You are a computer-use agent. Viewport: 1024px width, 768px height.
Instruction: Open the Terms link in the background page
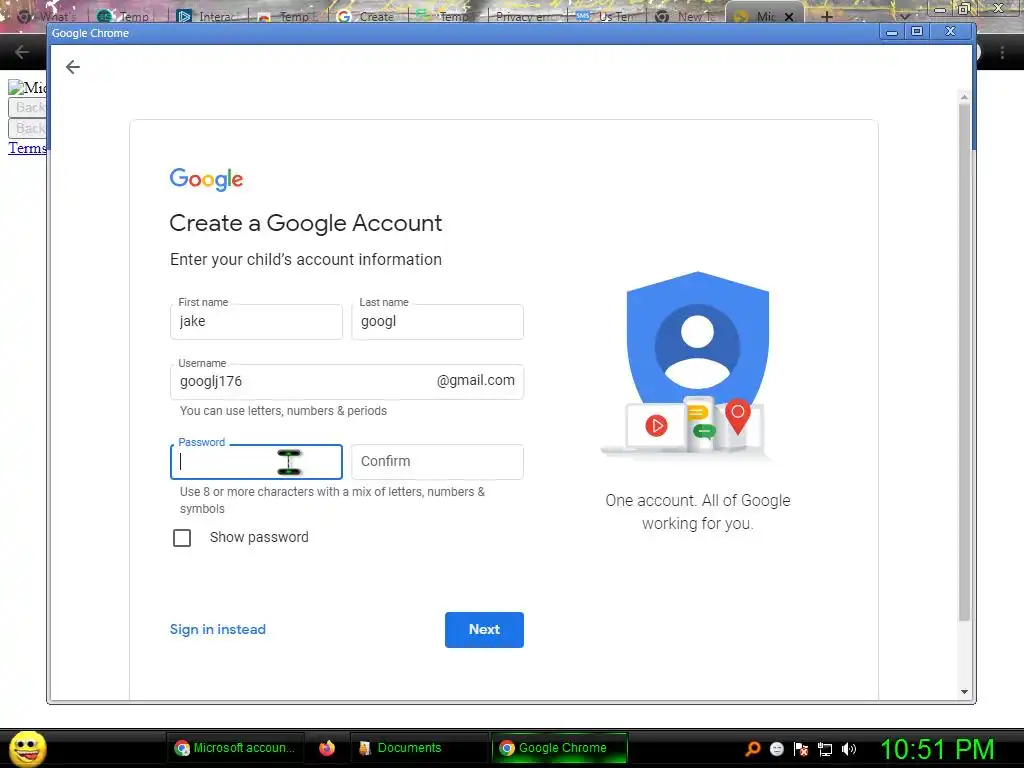27,148
